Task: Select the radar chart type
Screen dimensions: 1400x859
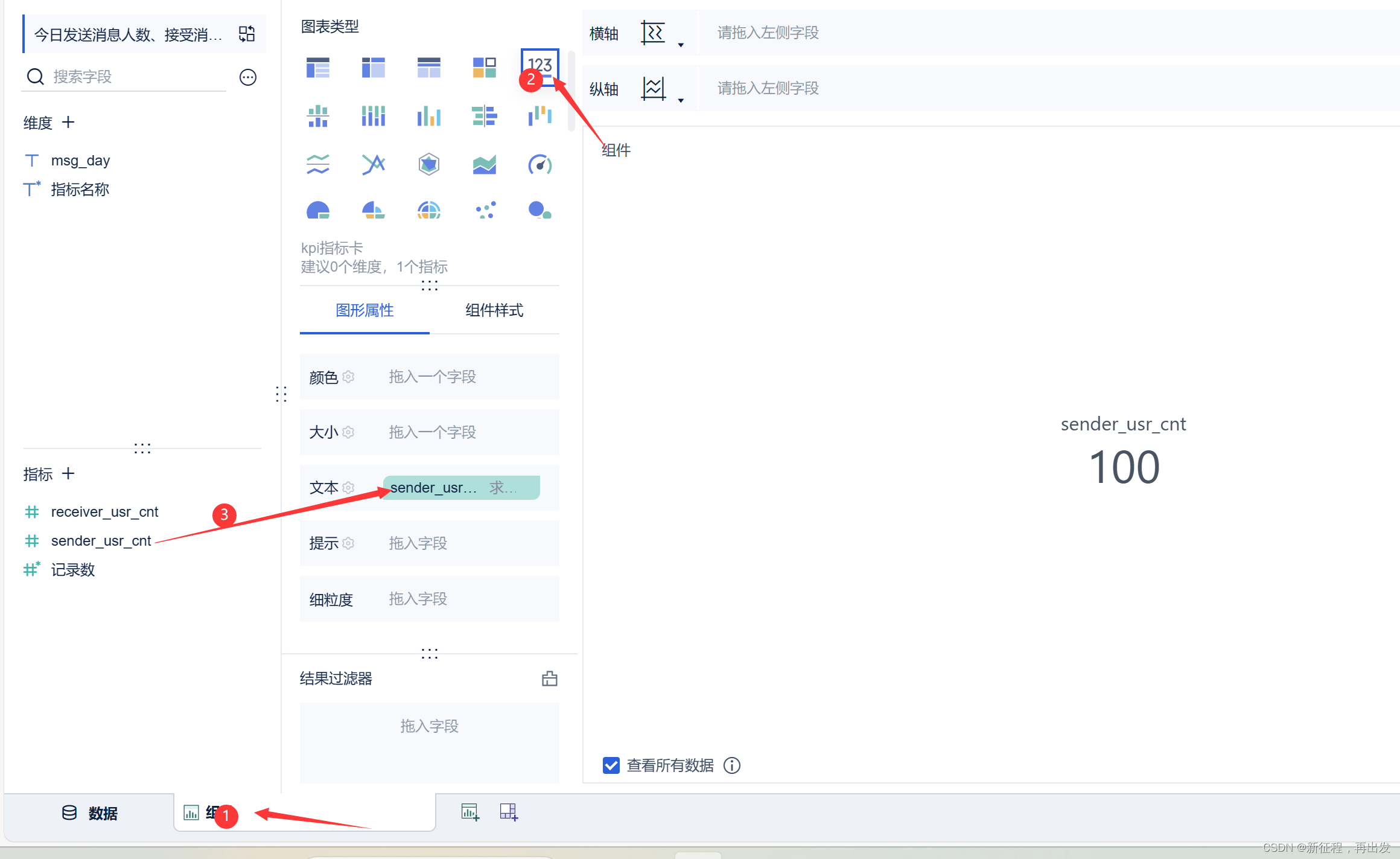Action: pyautogui.click(x=429, y=164)
